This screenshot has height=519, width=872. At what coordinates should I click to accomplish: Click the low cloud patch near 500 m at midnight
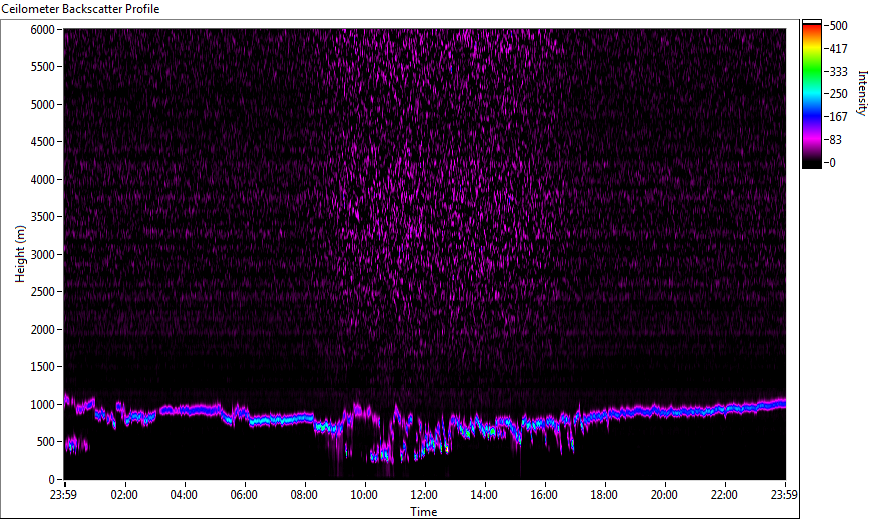[x=76, y=444]
